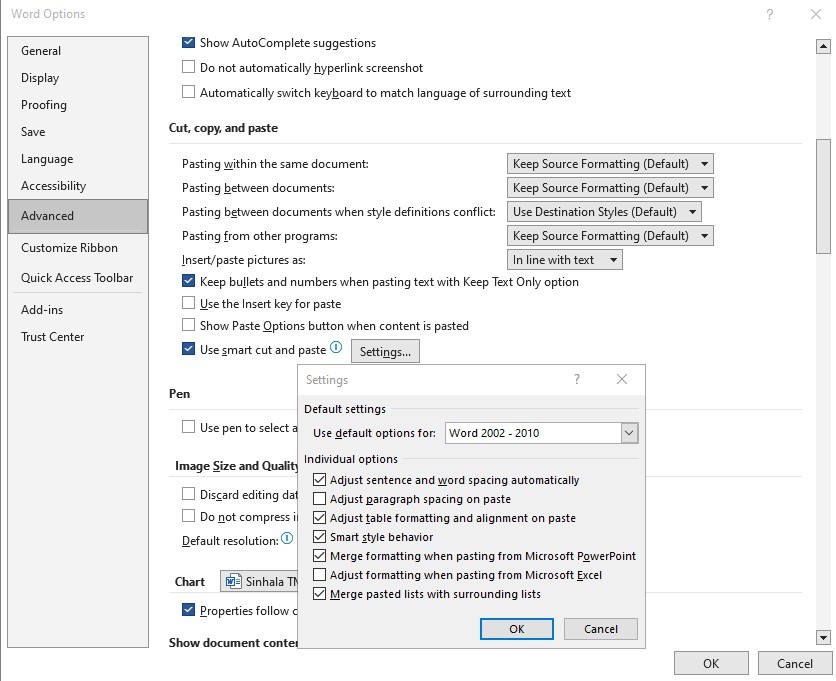Open Quick Access Toolbar category
The image size is (836, 681).
coord(78,278)
